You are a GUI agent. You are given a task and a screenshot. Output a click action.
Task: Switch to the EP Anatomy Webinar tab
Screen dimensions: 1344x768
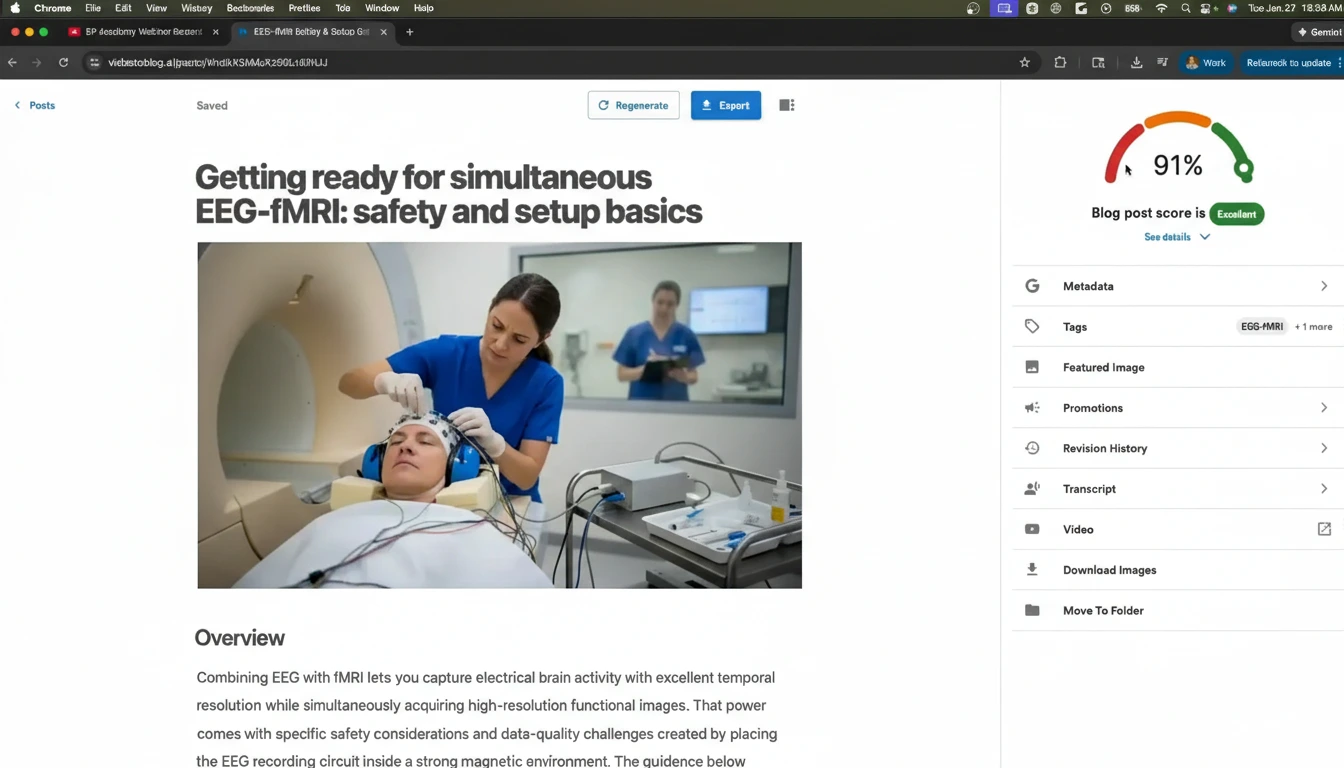[x=140, y=31]
